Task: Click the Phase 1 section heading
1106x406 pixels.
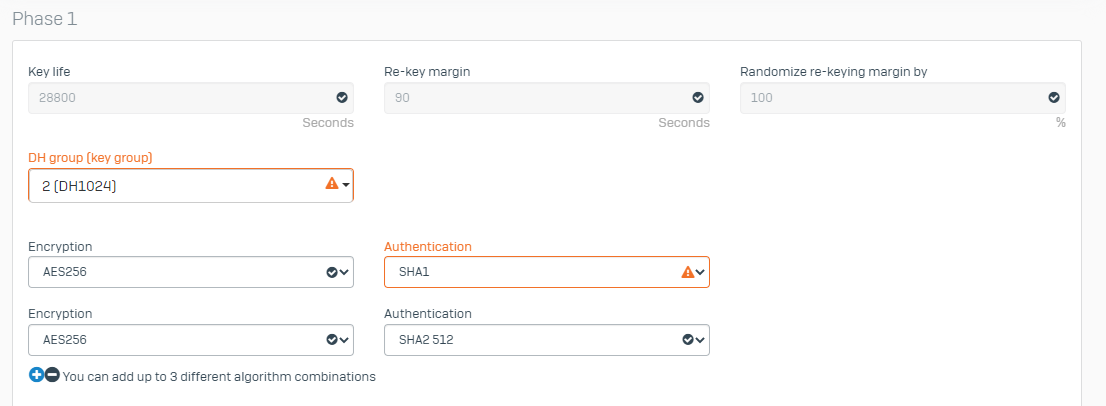Action: click(44, 19)
